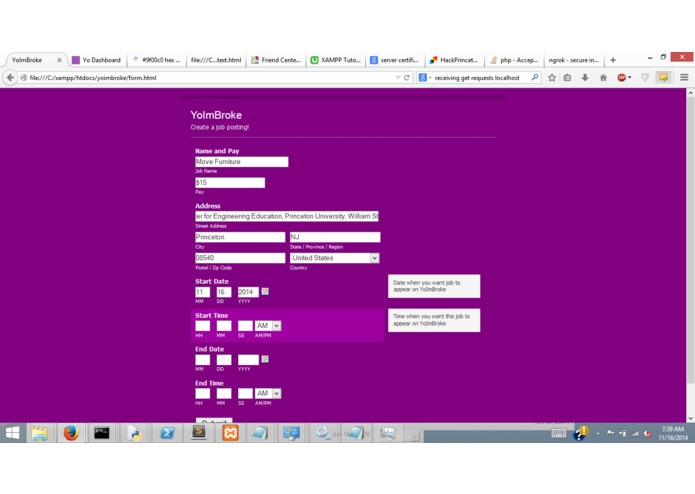The height and width of the screenshot is (494, 695).
Task: Open XAMPP control panel from taskbar
Action: (x=230, y=433)
